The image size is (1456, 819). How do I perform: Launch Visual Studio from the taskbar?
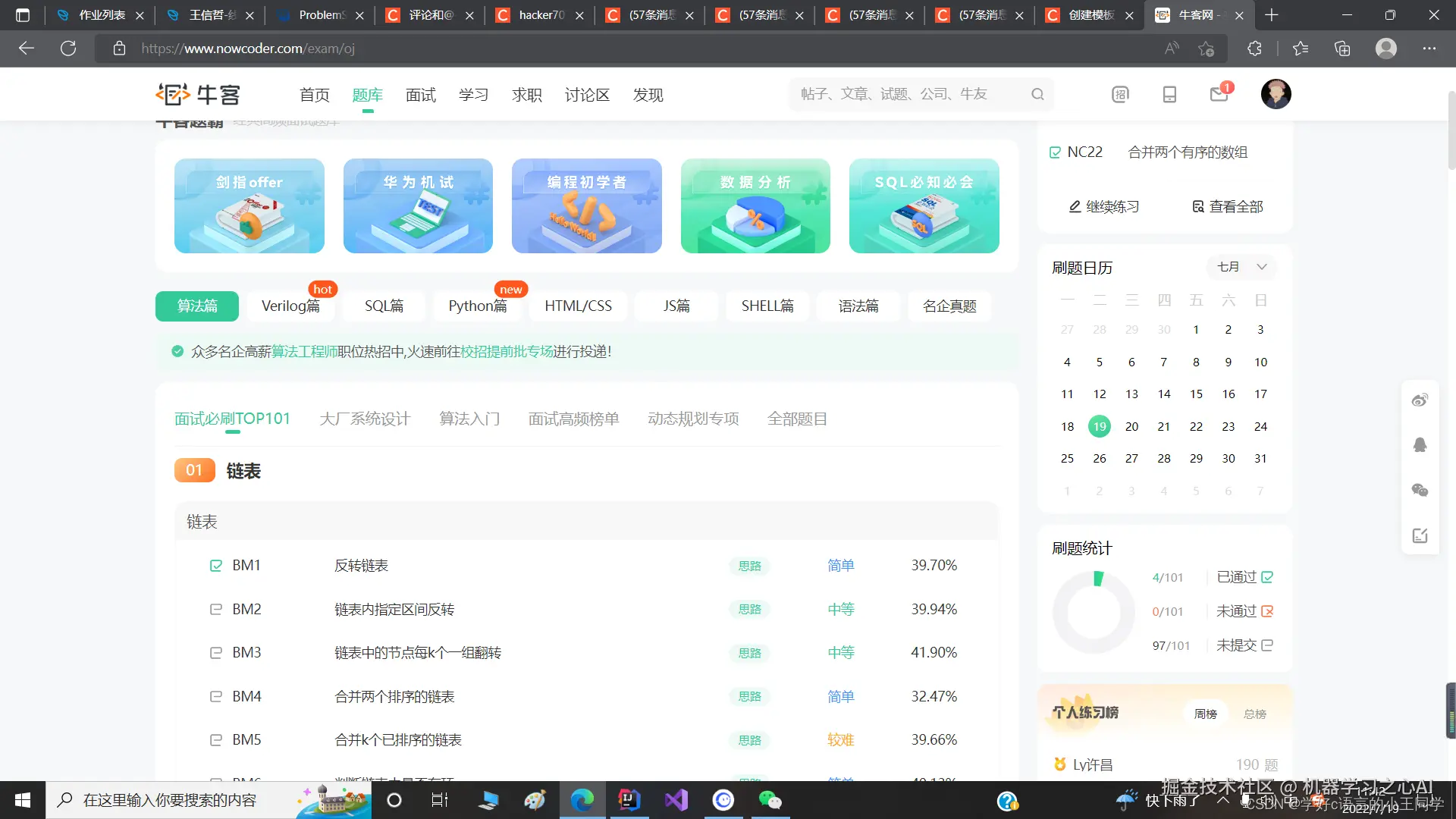pos(676,800)
